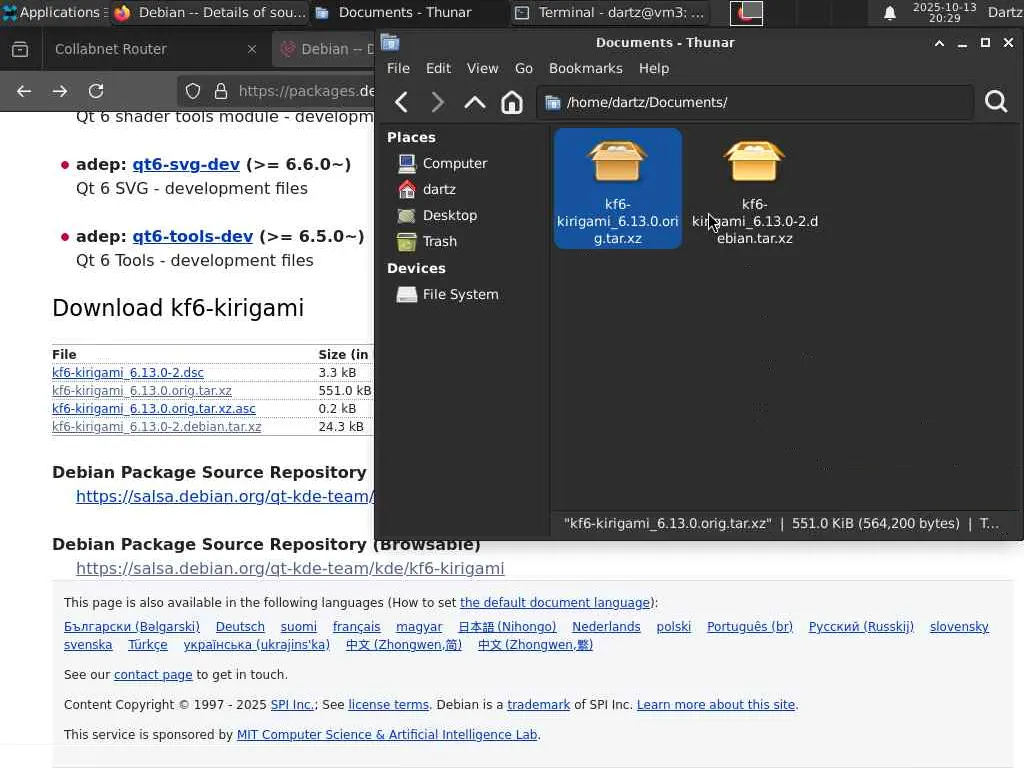Select kf6-kirigami_6.13.0-2.debian.tar.xz file icon in Thunar
1024x768 pixels.
tap(754, 162)
